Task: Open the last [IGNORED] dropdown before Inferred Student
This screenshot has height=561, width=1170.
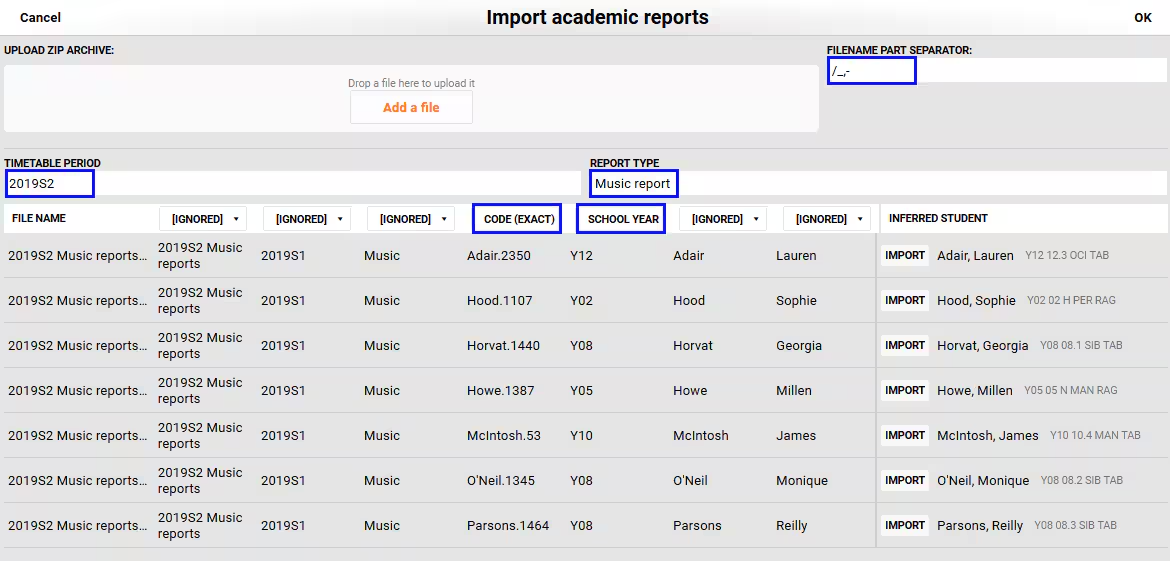Action: 827,219
